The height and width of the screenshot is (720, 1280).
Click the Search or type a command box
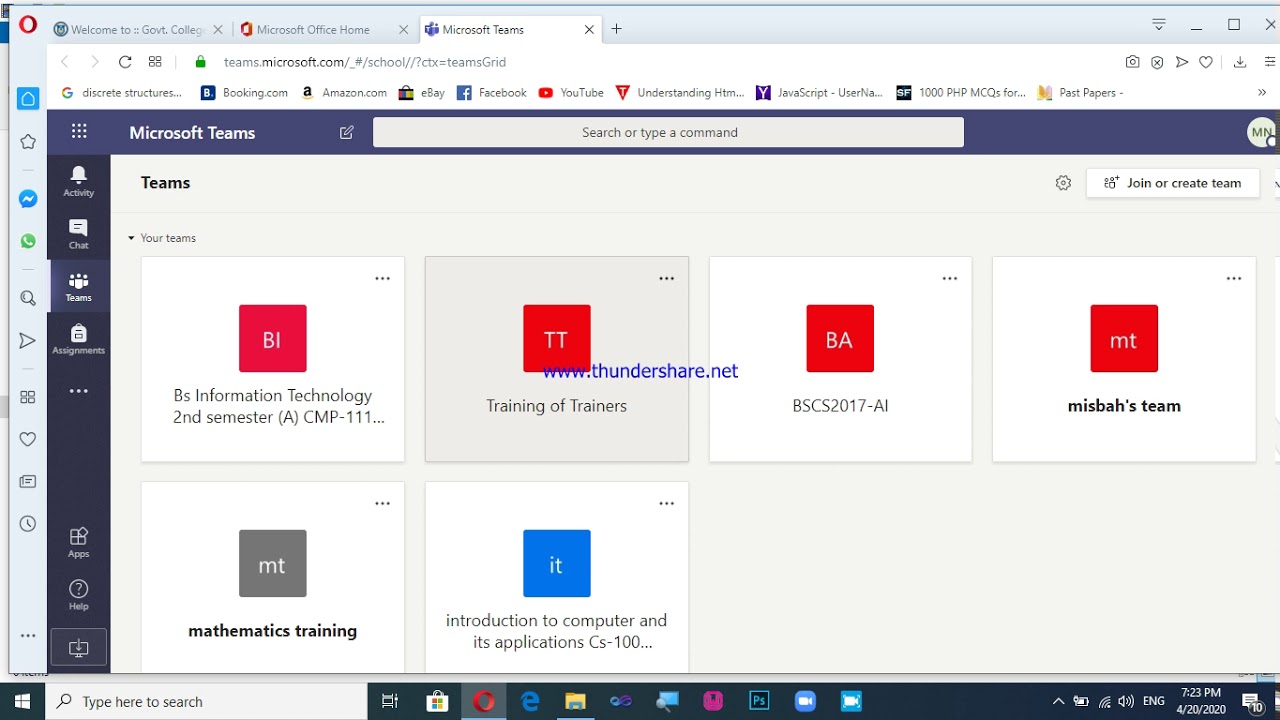668,132
